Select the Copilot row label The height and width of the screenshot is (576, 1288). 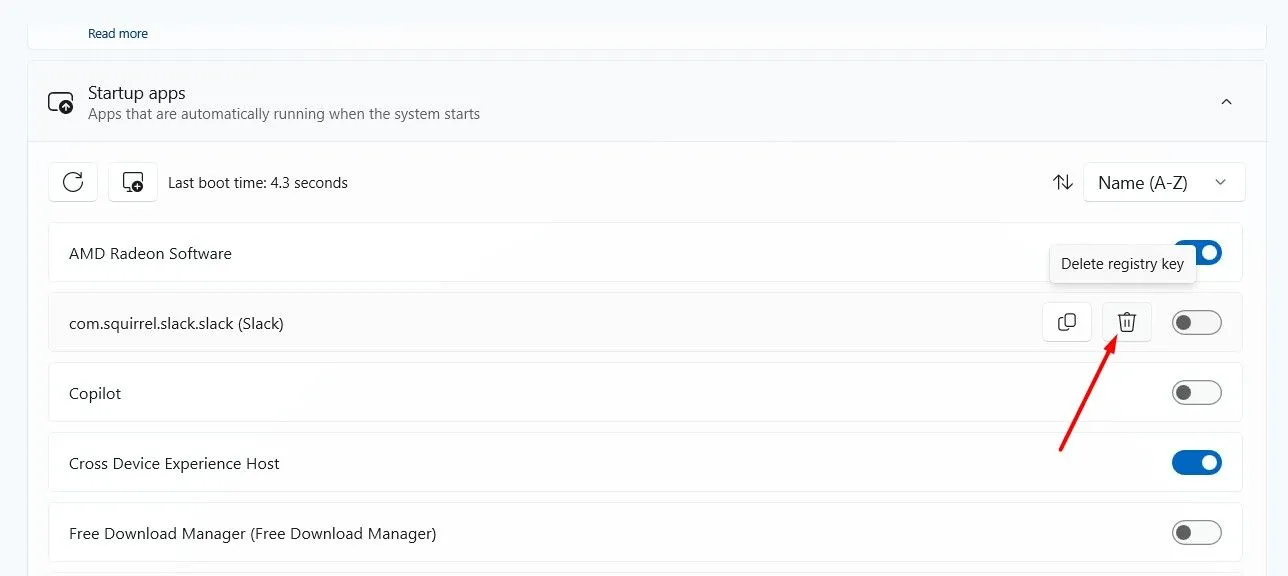tap(95, 393)
